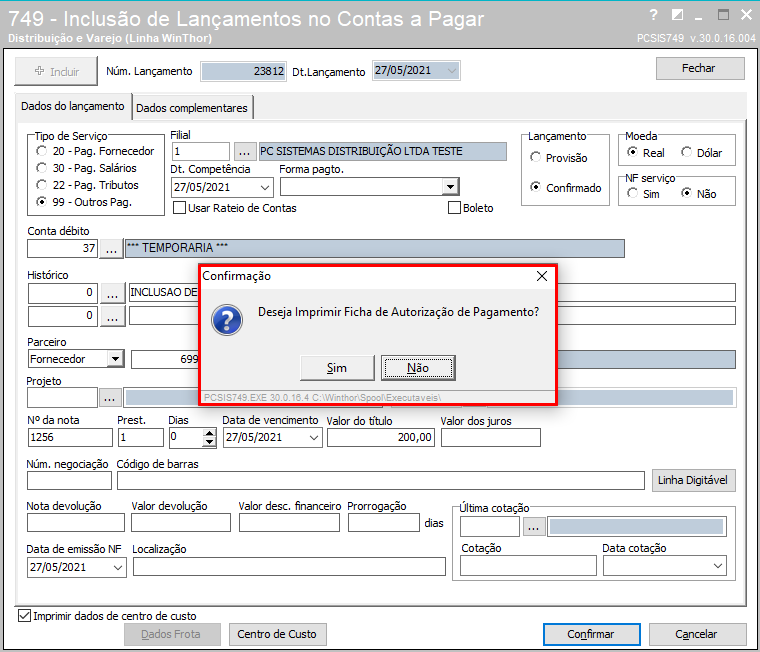
Task: Click the Fechar button
Action: (x=699, y=68)
